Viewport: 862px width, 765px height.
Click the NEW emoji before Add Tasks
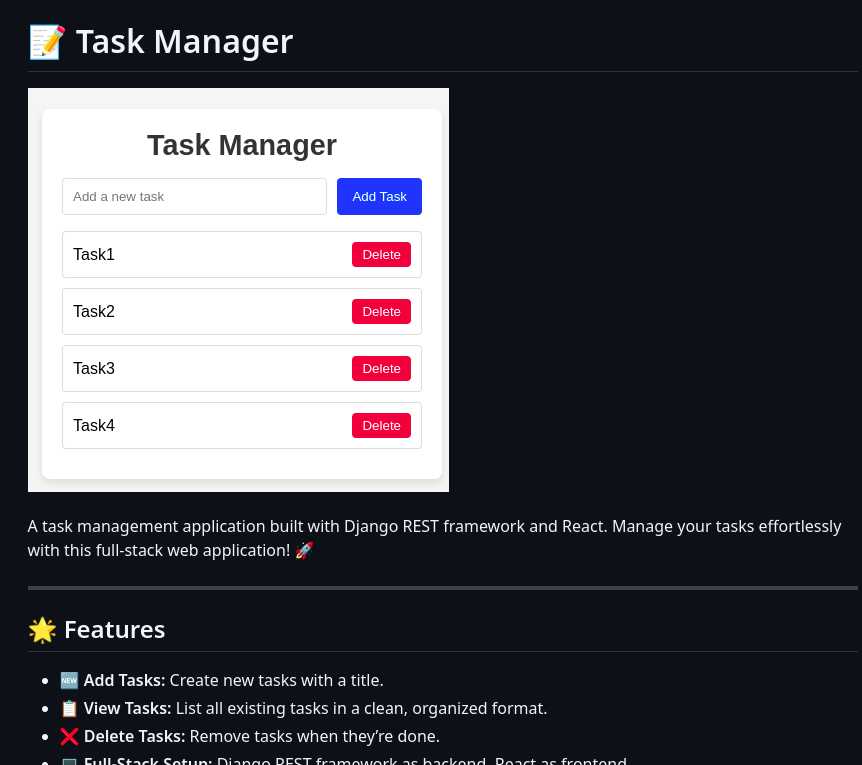pyautogui.click(x=69, y=680)
